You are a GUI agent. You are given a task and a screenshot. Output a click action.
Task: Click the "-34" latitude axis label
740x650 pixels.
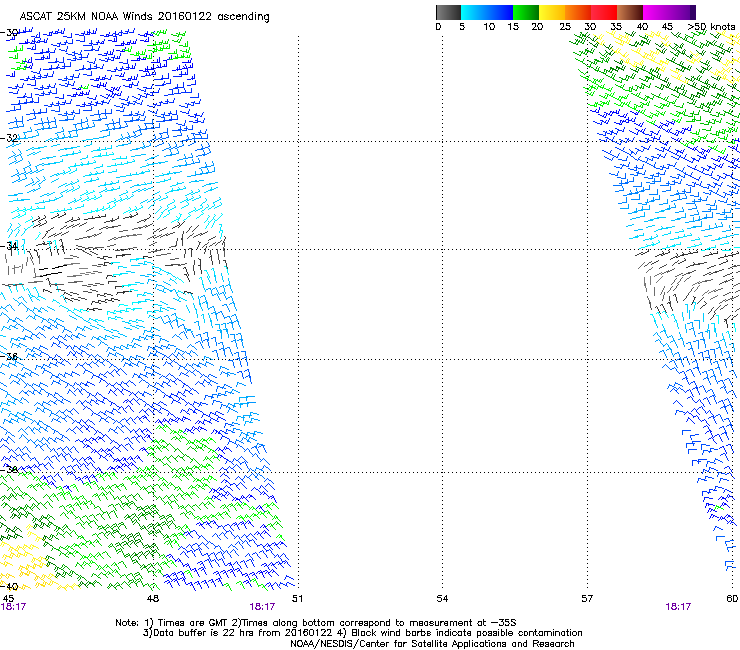(9, 246)
